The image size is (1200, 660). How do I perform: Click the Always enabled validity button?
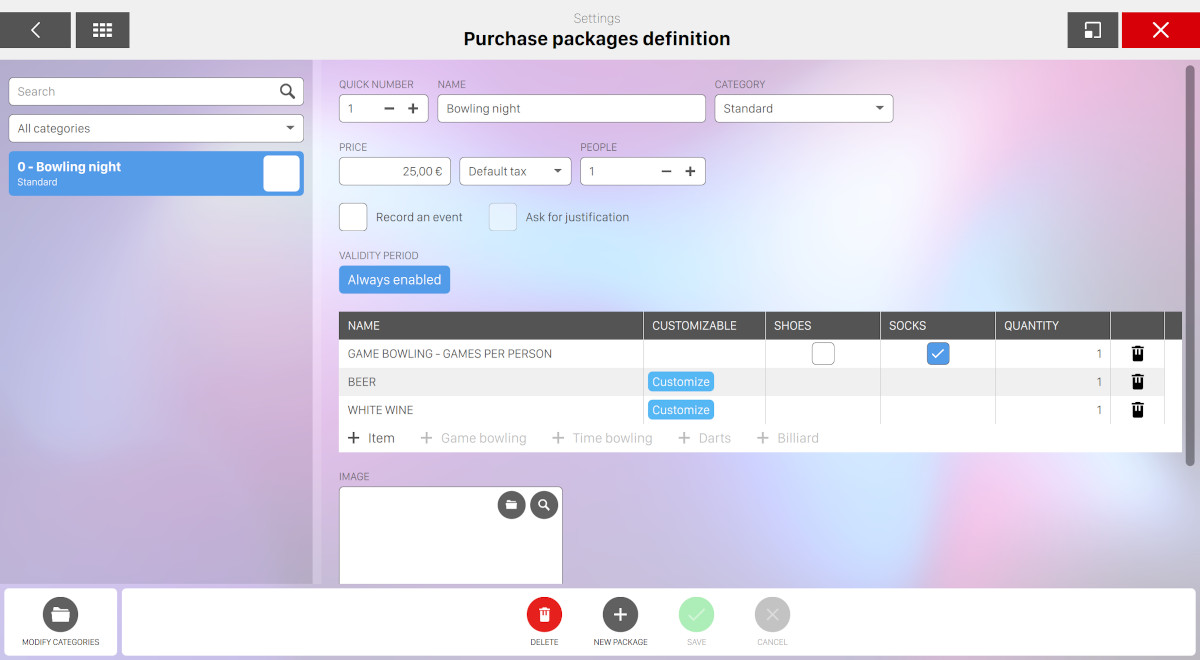coord(394,280)
